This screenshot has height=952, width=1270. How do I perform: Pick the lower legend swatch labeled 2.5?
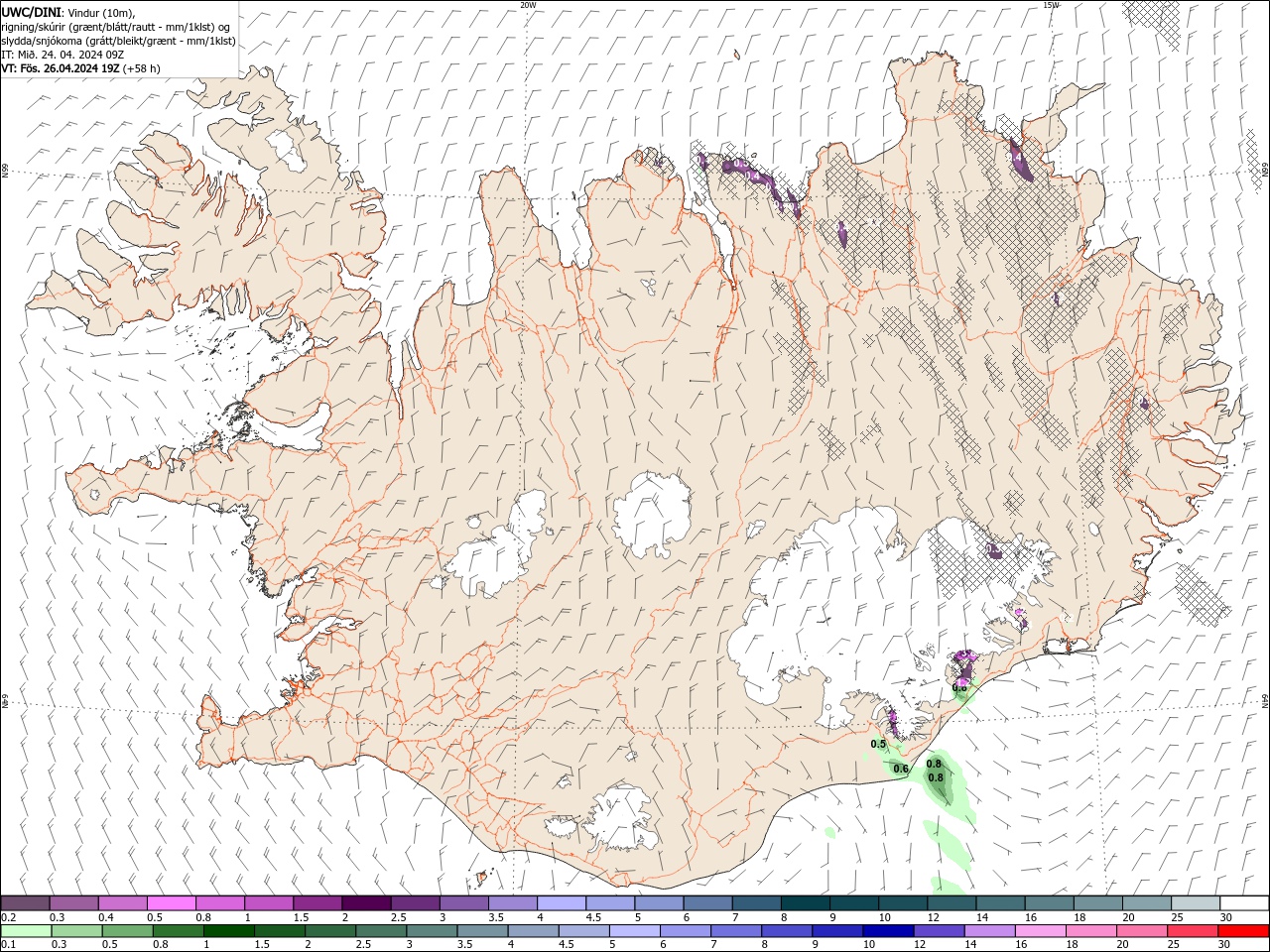381,931
